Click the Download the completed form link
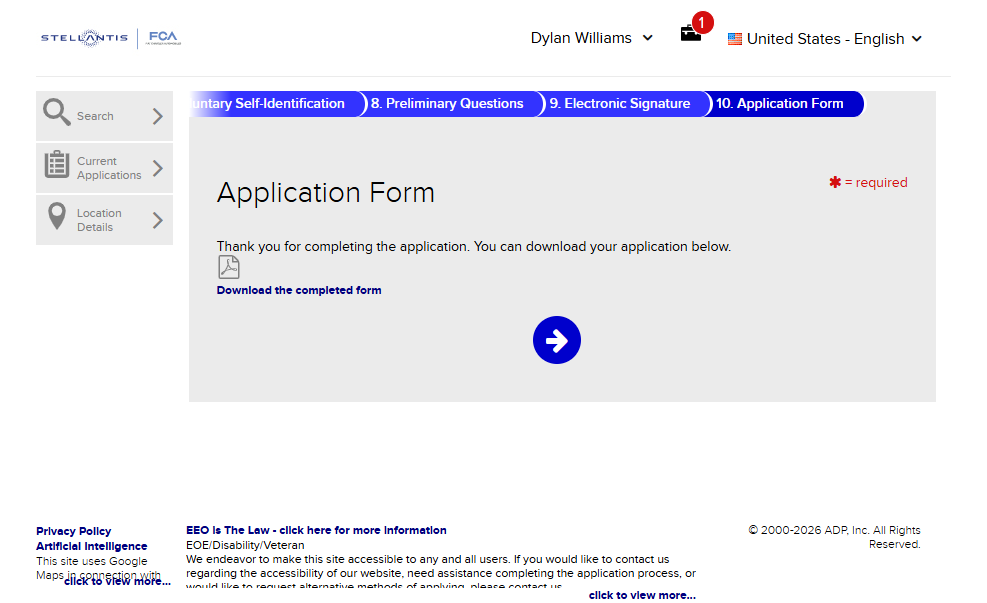The width and height of the screenshot is (987, 603). tap(299, 290)
